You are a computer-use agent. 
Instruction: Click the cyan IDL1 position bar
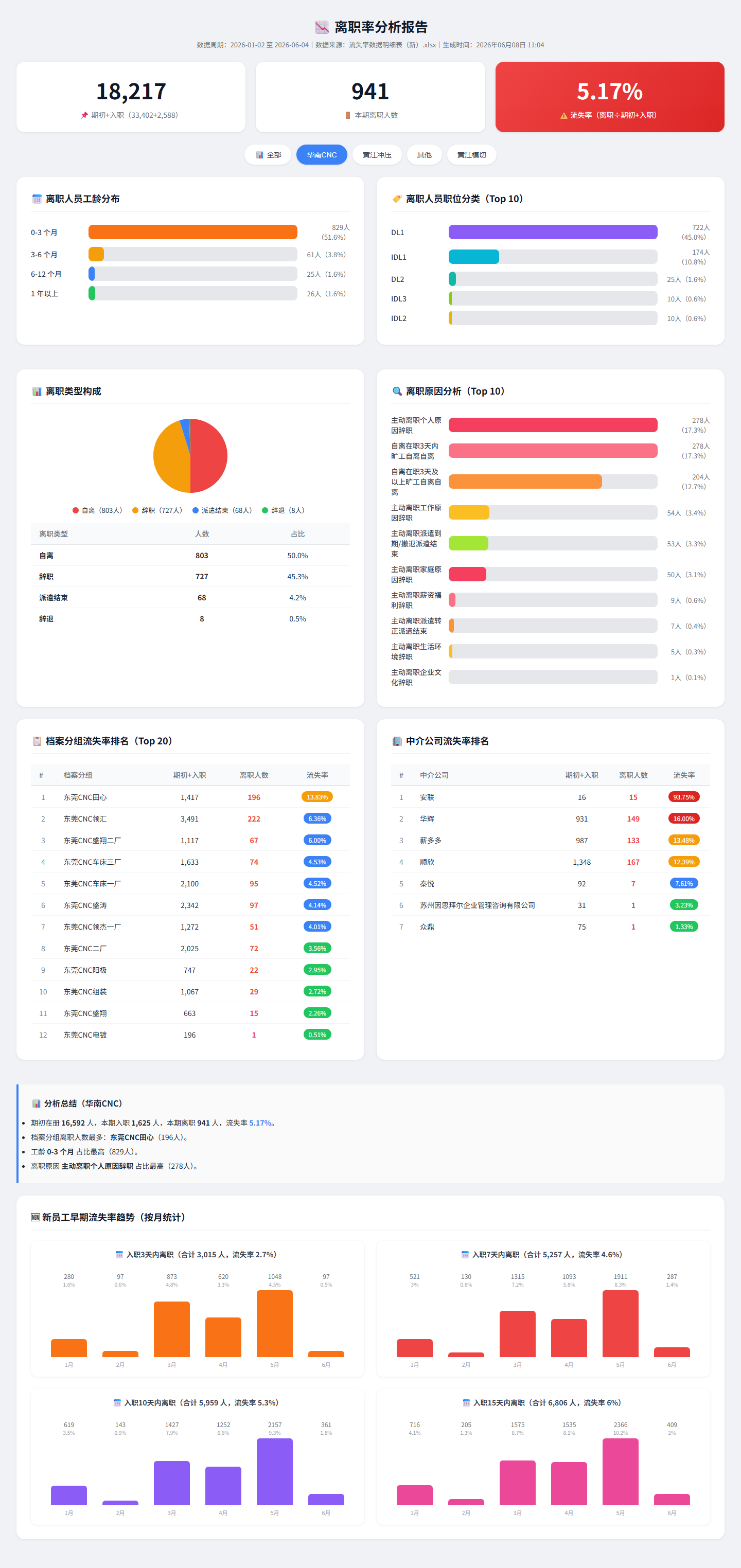pyautogui.click(x=474, y=257)
